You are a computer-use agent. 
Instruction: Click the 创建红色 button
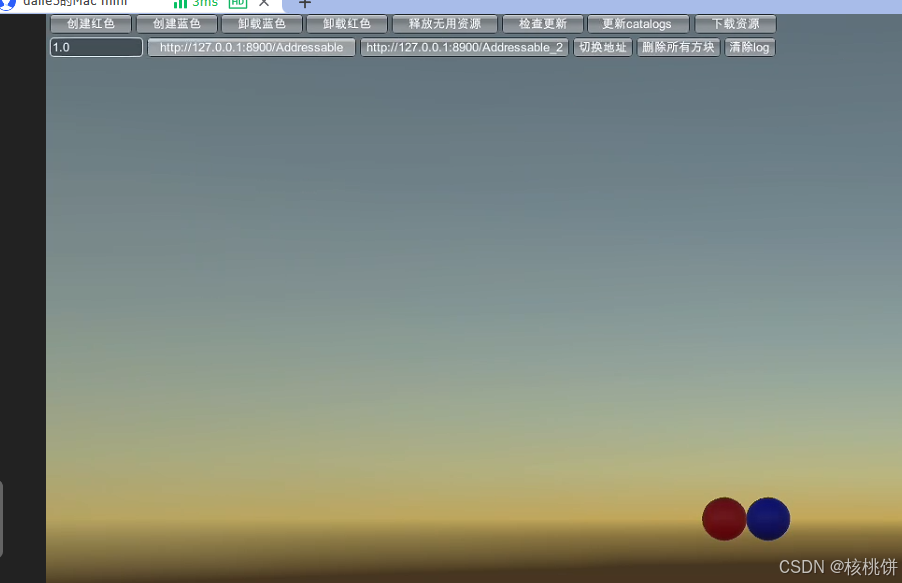pyautogui.click(x=91, y=24)
